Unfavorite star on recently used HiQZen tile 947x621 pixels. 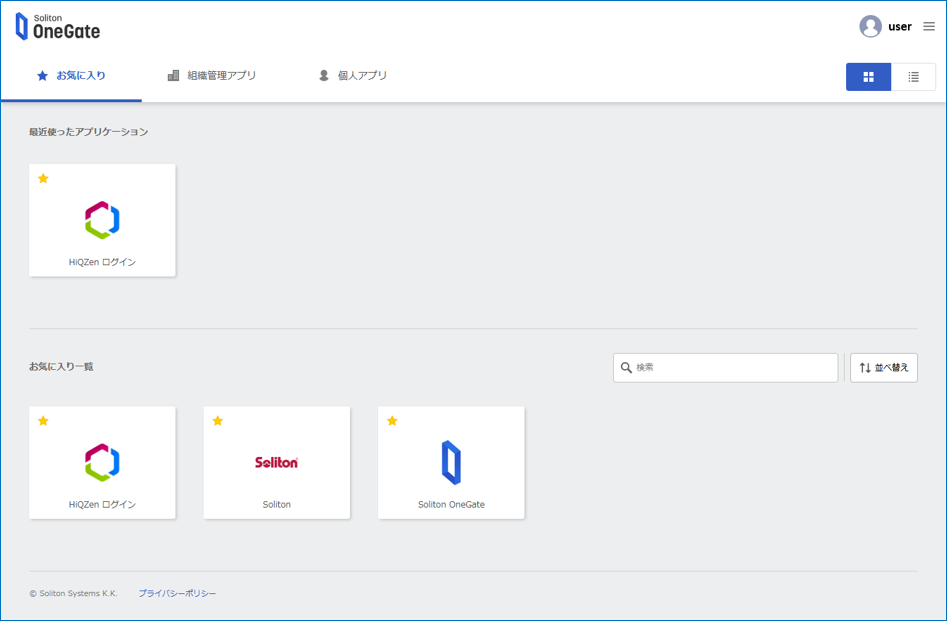[43, 179]
